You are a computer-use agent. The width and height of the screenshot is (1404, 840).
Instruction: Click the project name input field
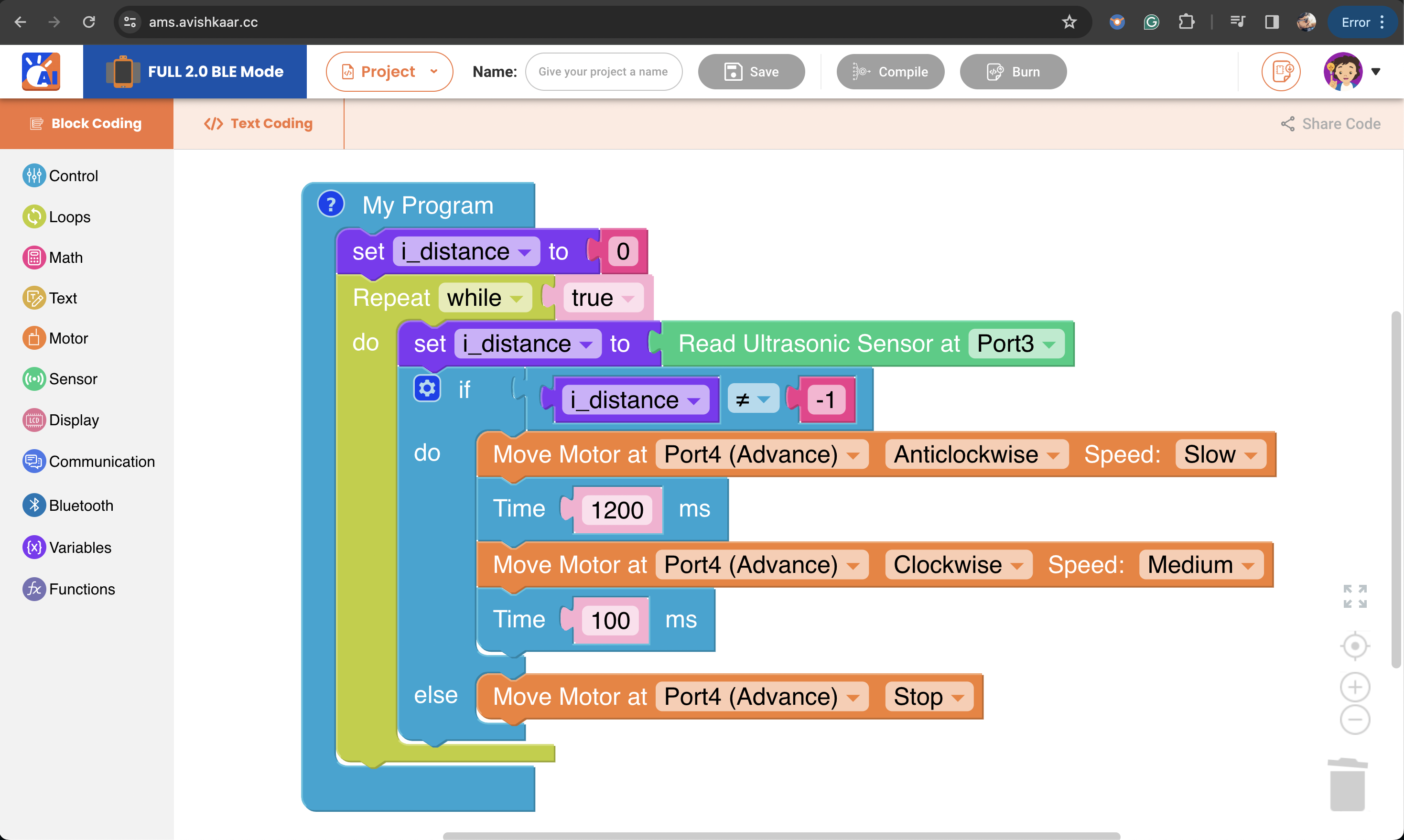603,72
